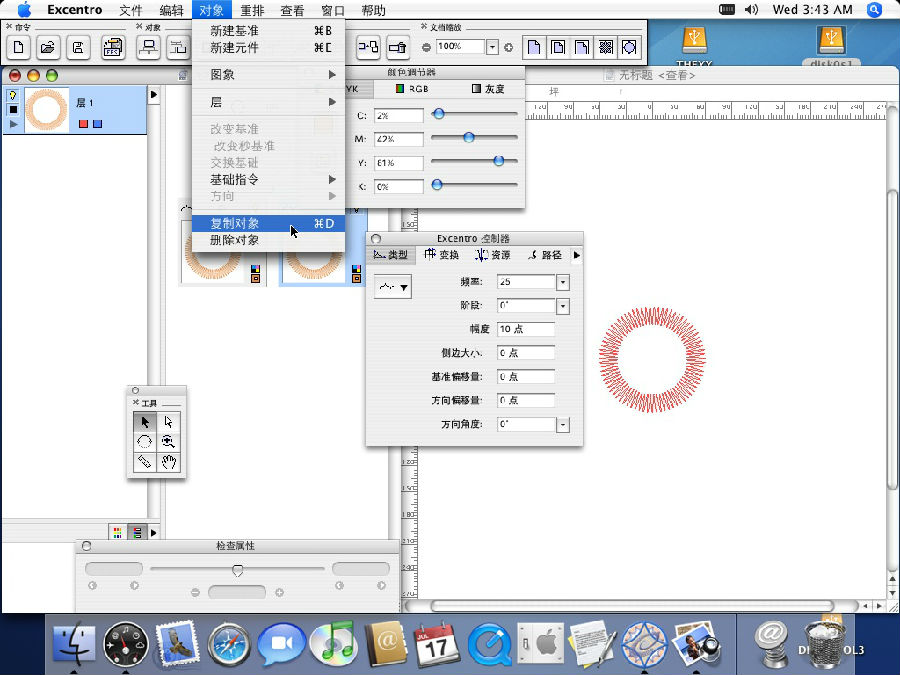Select the hand pan tool
Image resolution: width=900 pixels, height=675 pixels.
coord(169,462)
